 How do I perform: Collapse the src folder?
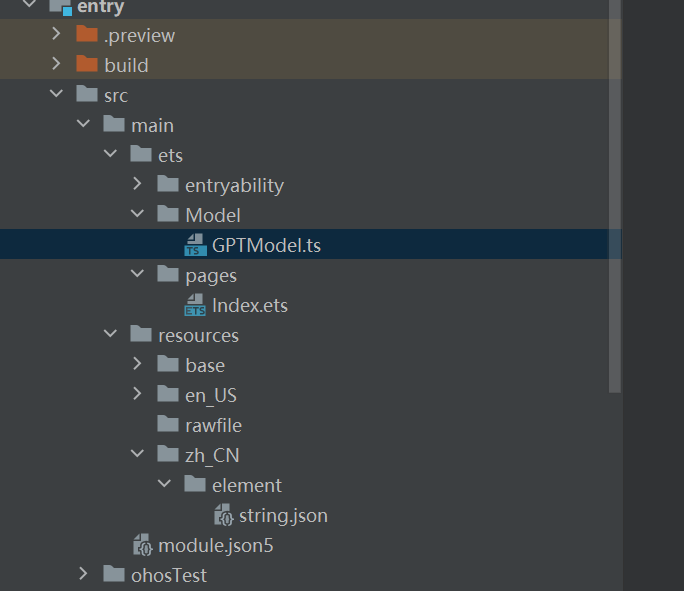[56, 93]
